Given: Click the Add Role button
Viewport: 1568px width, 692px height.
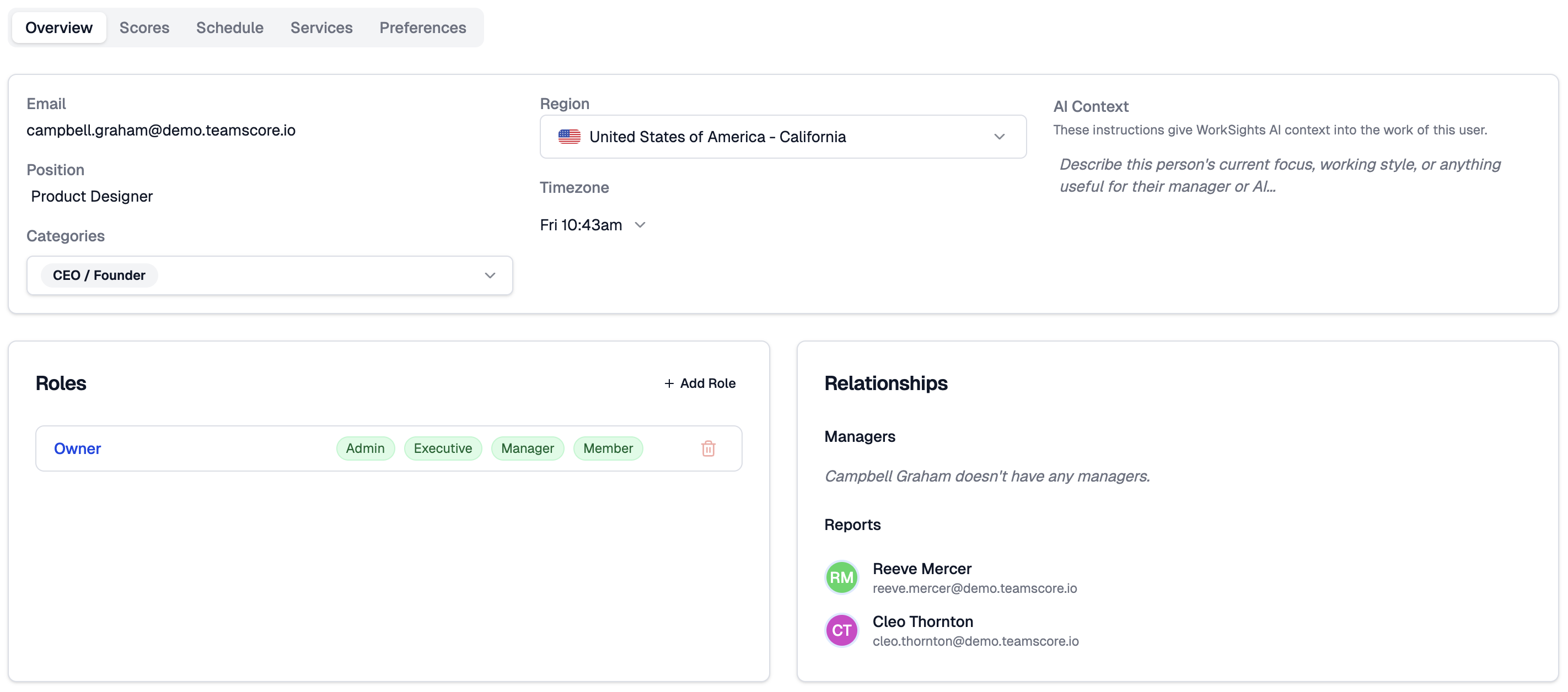Looking at the screenshot, I should 700,383.
